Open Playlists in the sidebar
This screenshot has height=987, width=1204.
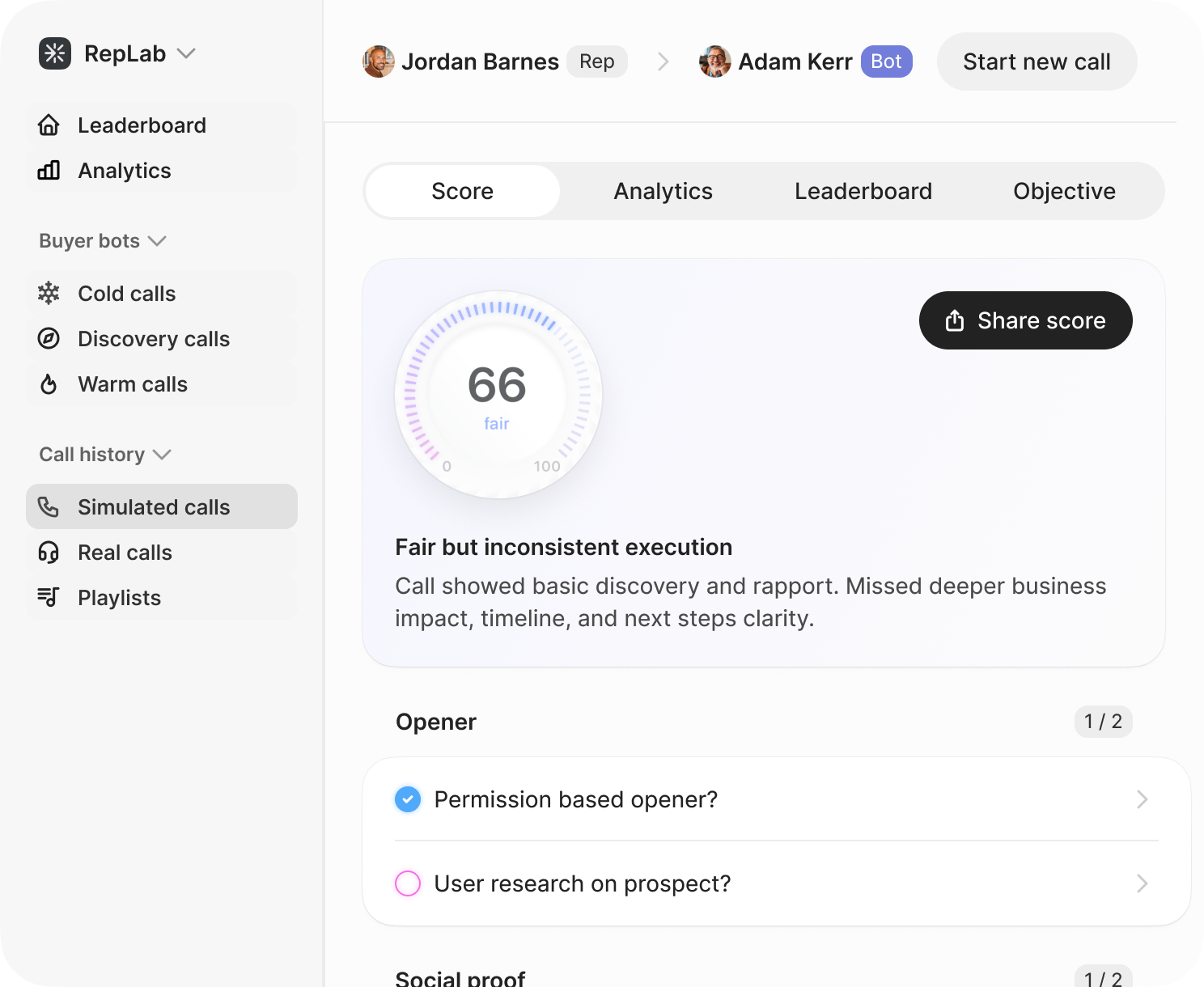pyautogui.click(x=162, y=598)
